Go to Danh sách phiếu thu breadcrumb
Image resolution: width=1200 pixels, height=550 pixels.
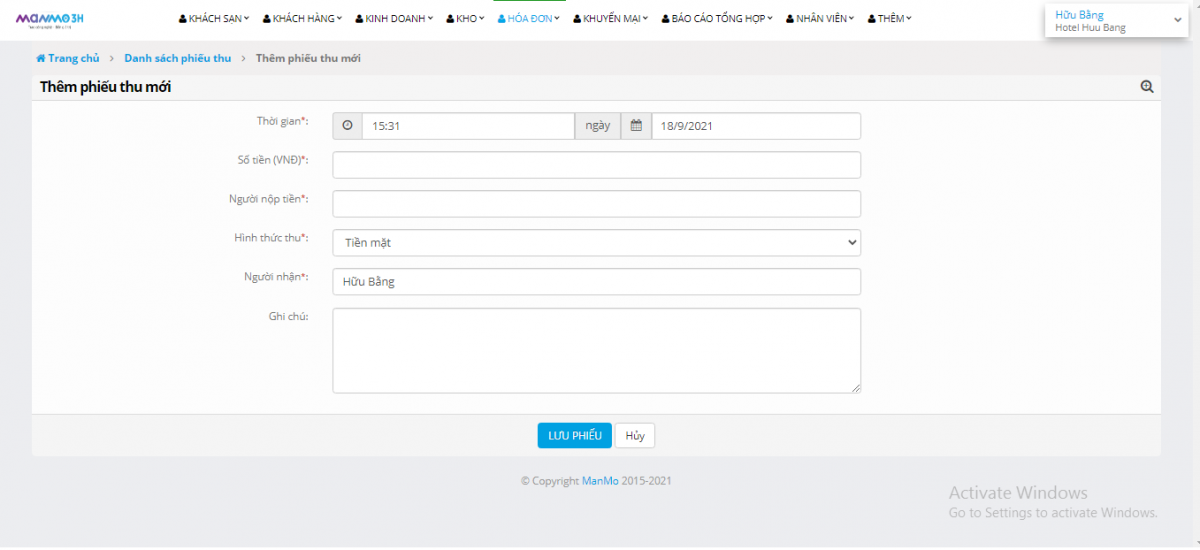coord(177,59)
